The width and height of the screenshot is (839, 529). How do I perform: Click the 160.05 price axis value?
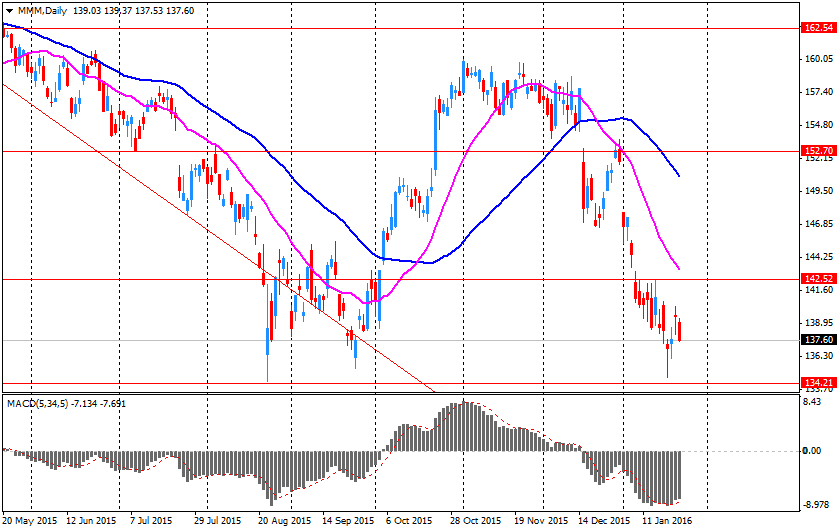pos(819,59)
